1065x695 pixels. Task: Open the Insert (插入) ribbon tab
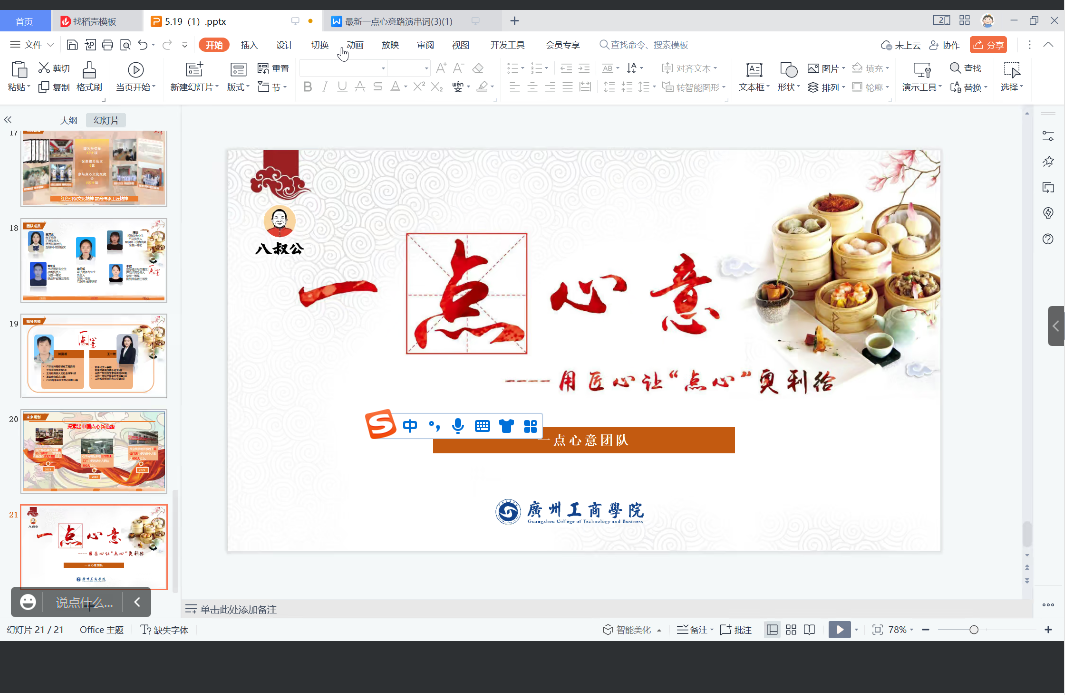point(249,45)
